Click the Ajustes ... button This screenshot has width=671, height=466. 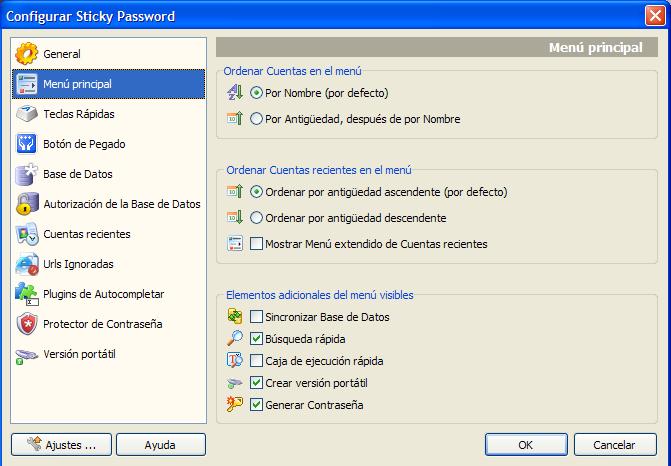(62, 445)
